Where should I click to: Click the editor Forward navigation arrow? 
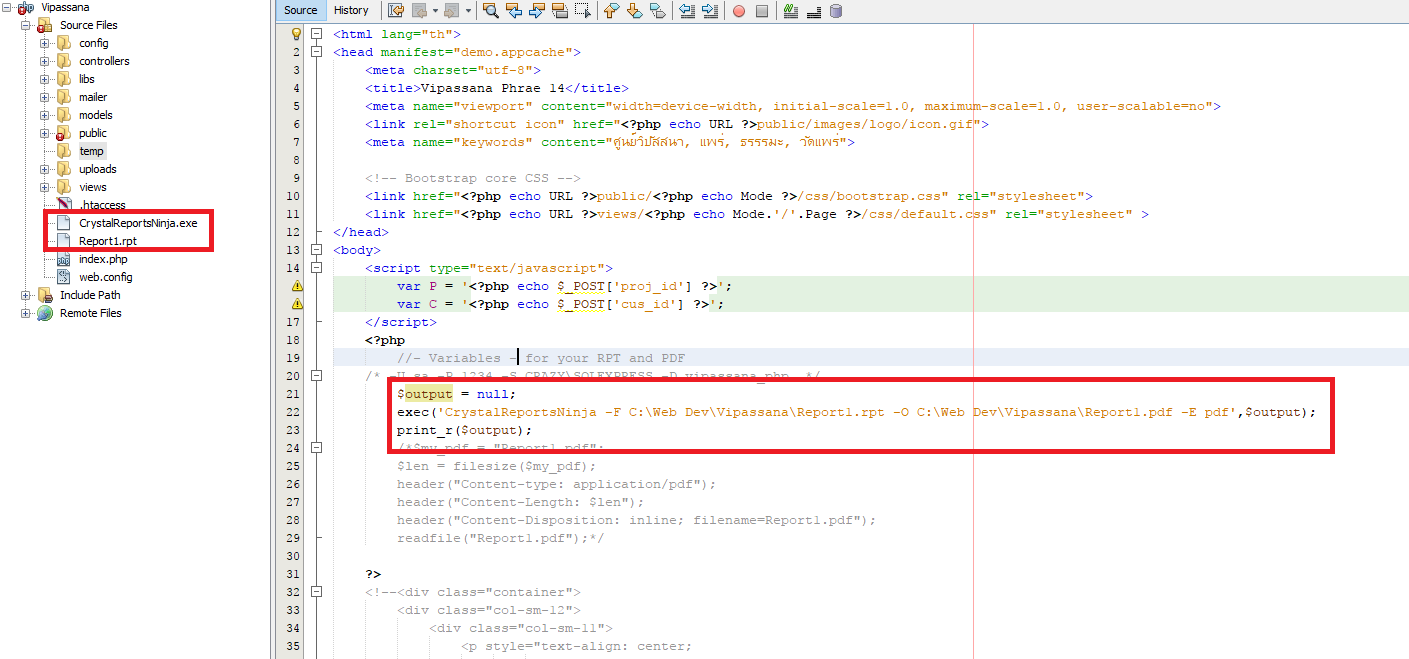click(x=452, y=10)
